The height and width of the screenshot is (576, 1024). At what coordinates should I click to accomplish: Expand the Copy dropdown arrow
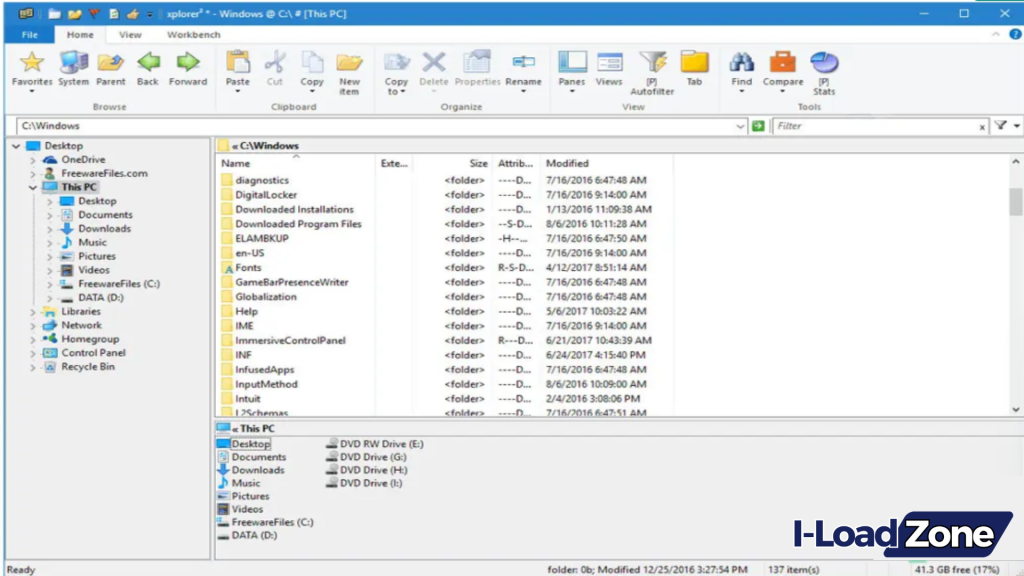311,92
